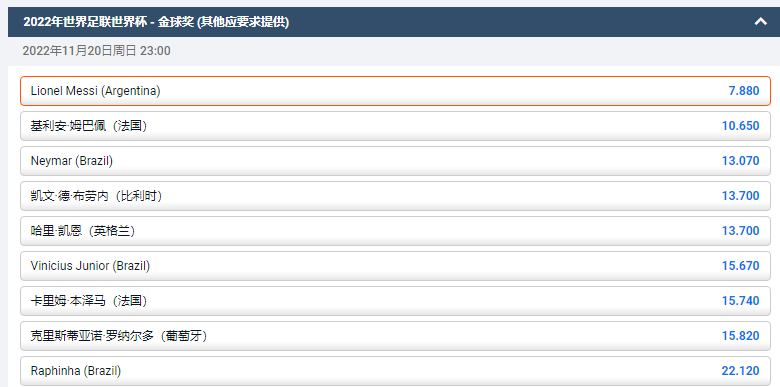This screenshot has height=387, width=780.
Task: Click the 7.880 odds for Messi
Action: tap(744, 91)
